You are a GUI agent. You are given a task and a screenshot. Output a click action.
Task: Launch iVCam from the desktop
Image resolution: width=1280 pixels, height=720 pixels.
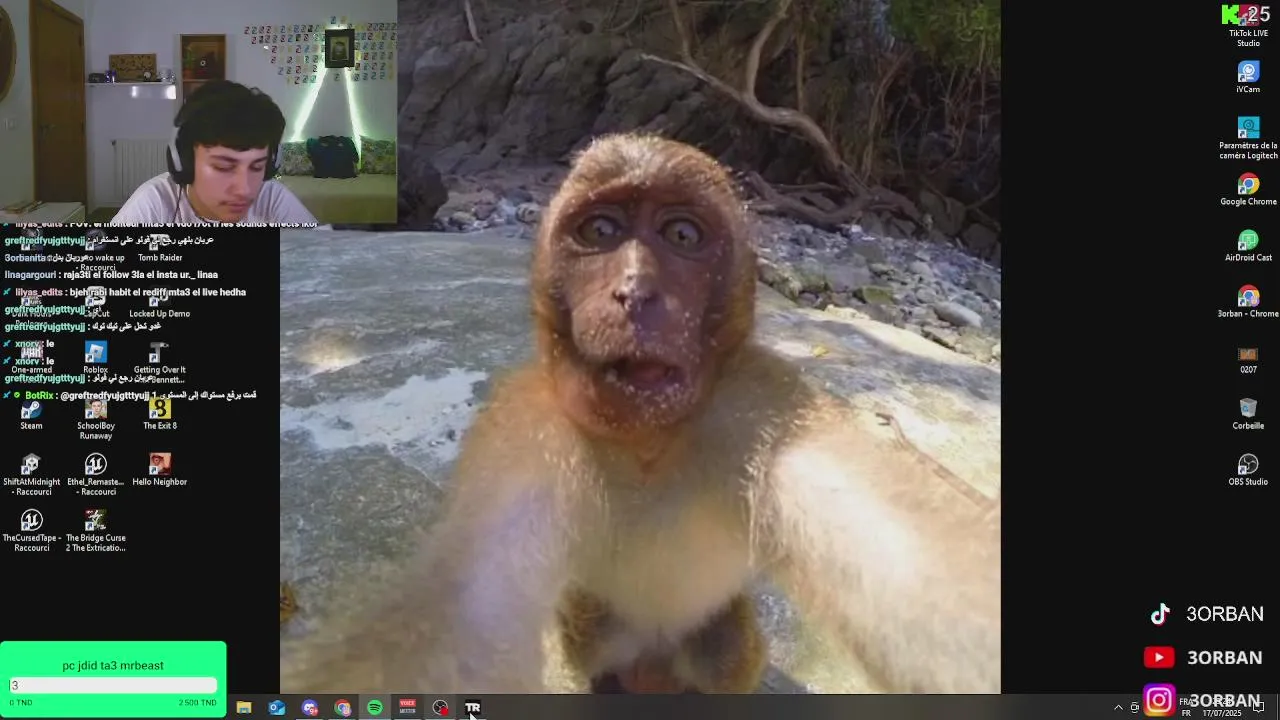(x=1248, y=77)
